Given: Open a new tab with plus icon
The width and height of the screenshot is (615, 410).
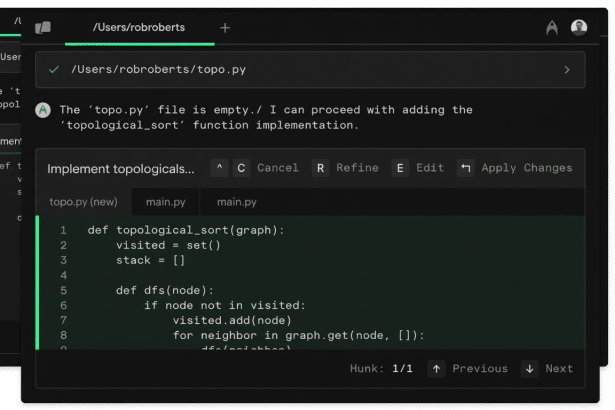Looking at the screenshot, I should tap(225, 28).
